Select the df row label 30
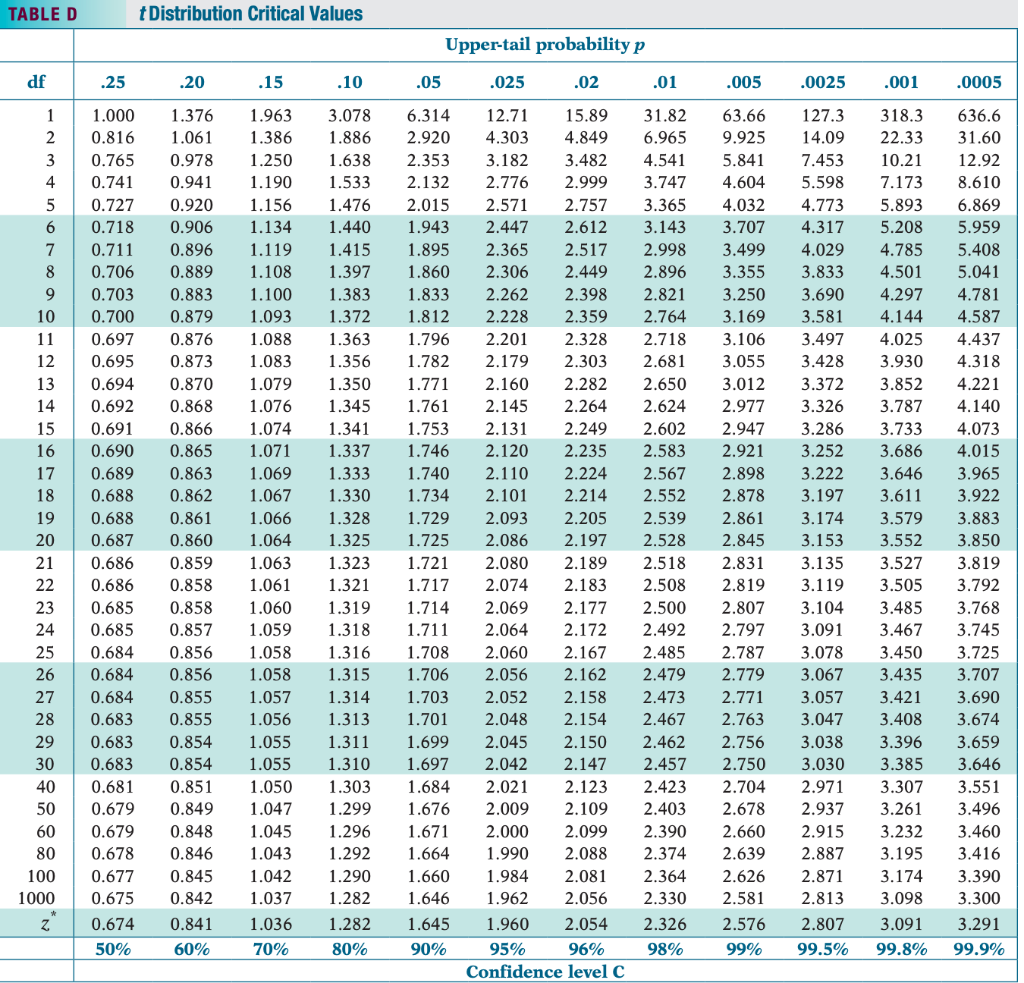This screenshot has width=1024, height=983. (45, 764)
